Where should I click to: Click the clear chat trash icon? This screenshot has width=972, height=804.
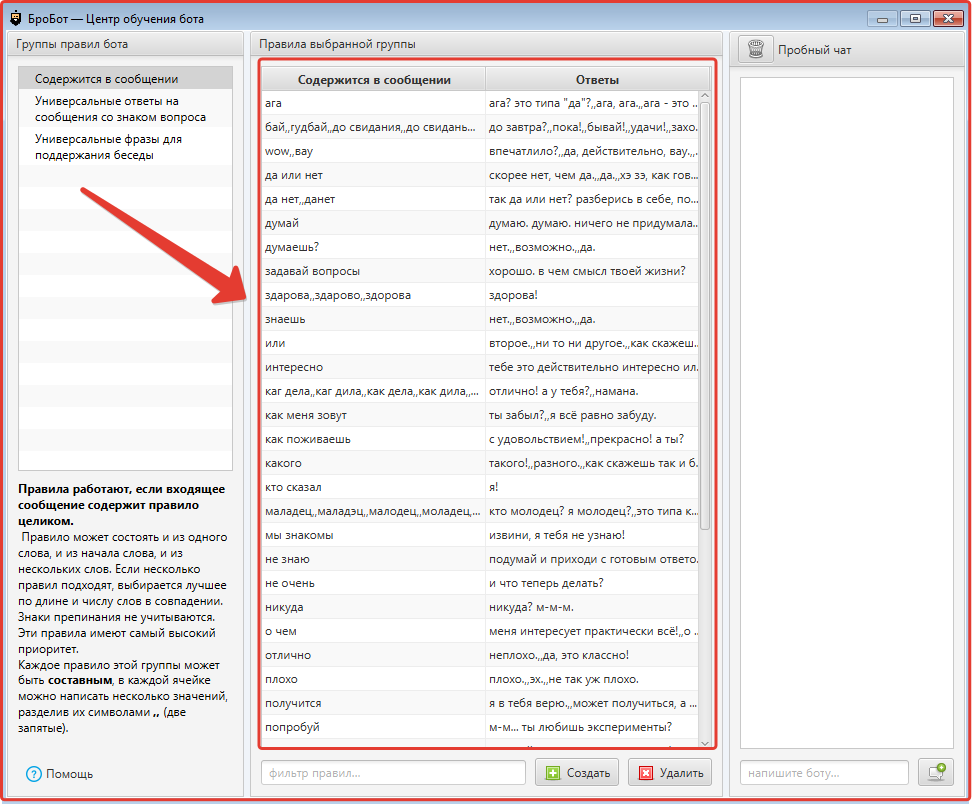click(x=756, y=49)
